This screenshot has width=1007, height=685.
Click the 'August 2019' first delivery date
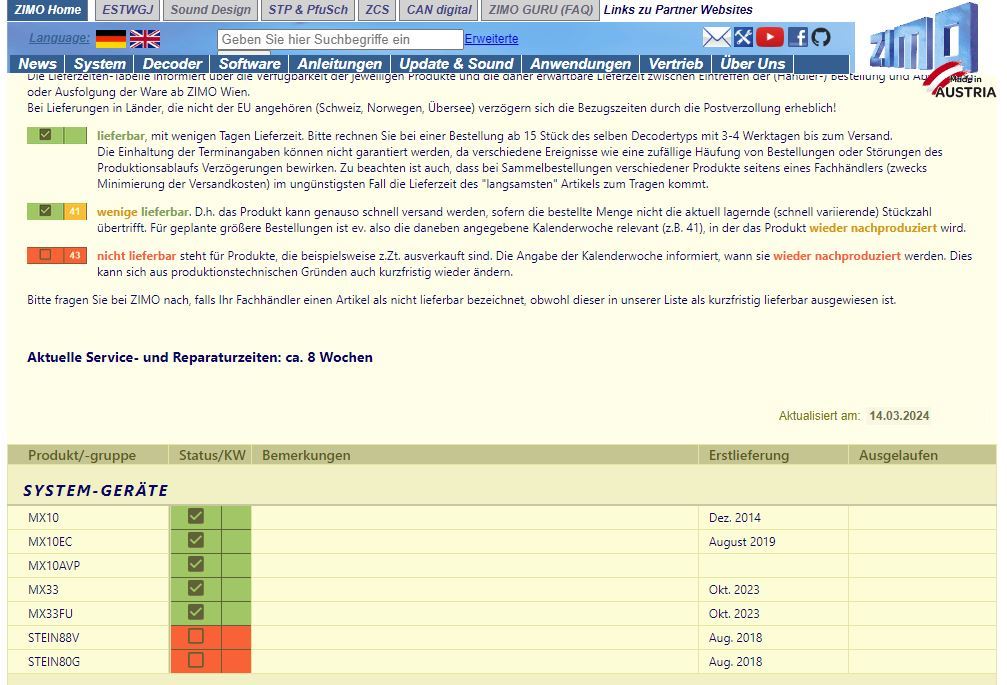point(742,542)
